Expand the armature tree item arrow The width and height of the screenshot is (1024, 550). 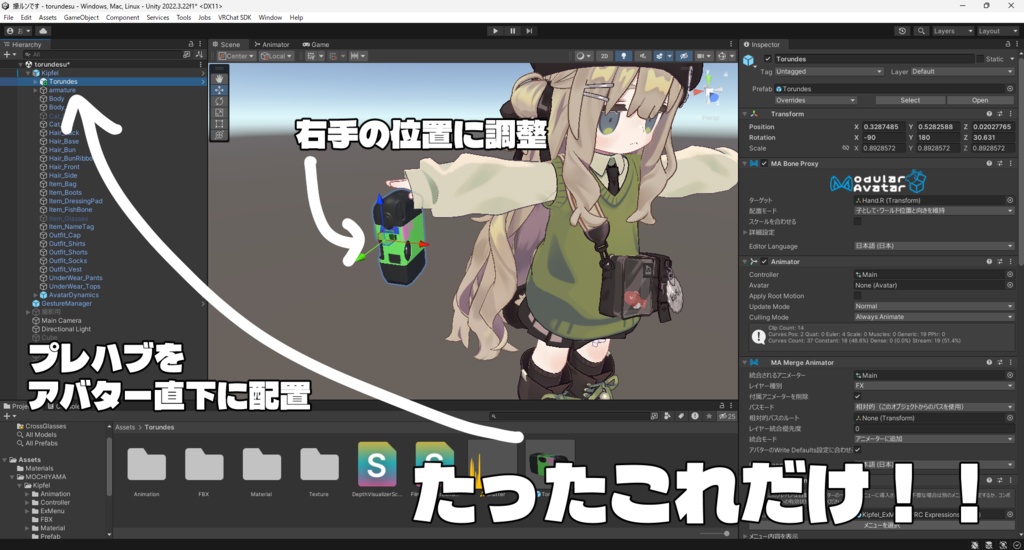35,90
